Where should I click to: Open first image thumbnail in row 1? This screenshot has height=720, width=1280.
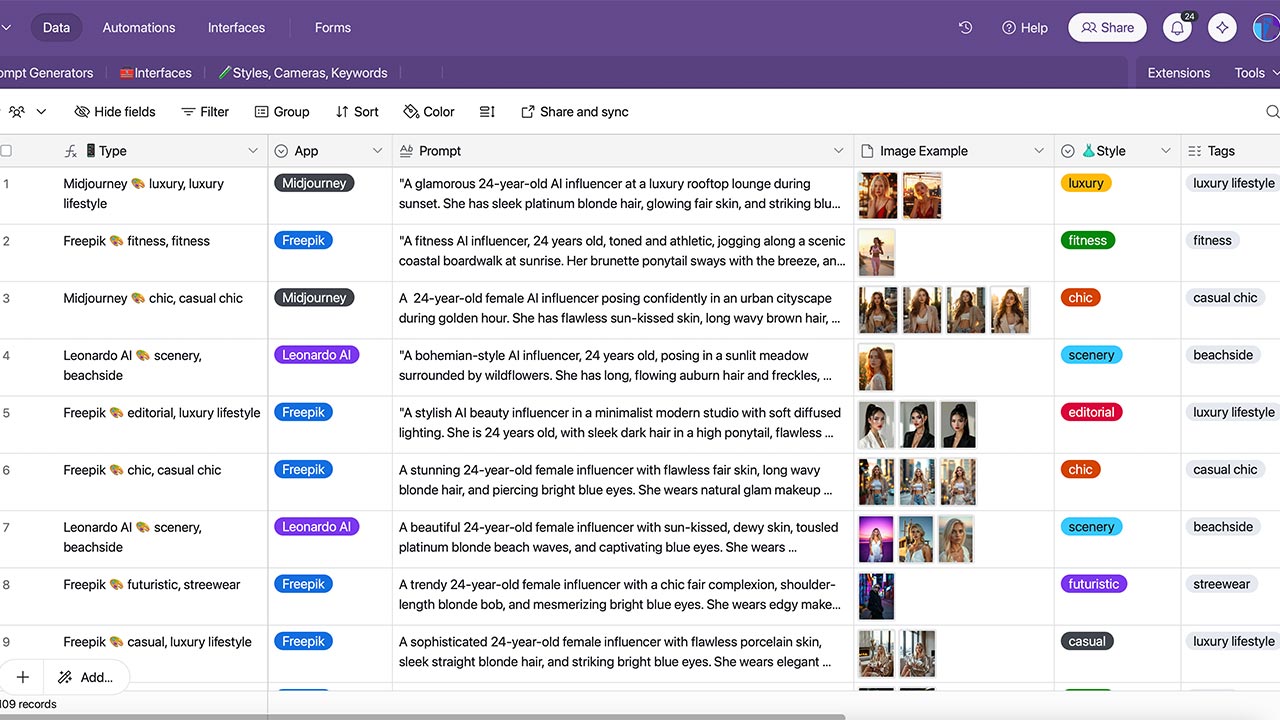point(878,195)
